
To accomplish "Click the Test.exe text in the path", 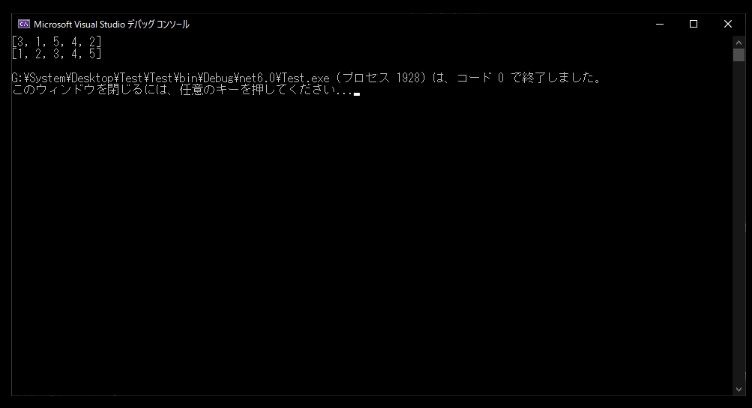I will coord(306,78).
